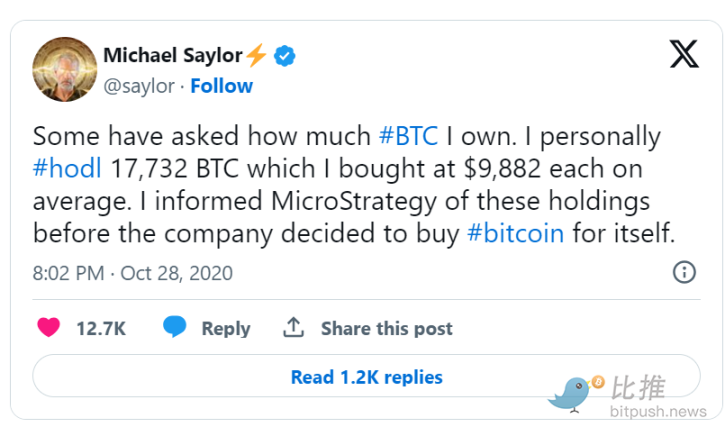Open the #bitcoin hashtag
This screenshot has width=725, height=436.
point(515,234)
